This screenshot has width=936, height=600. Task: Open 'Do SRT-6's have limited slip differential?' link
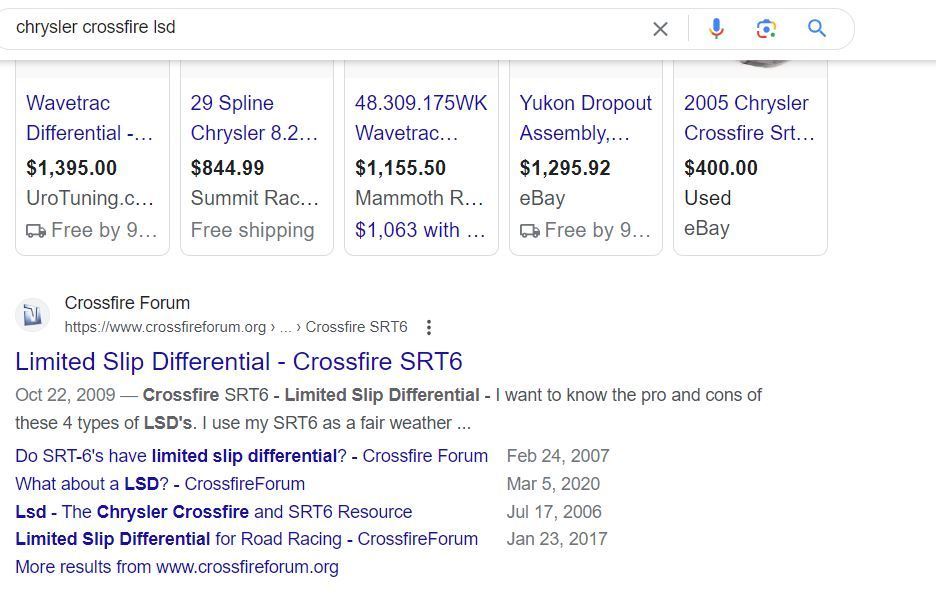pos(251,456)
